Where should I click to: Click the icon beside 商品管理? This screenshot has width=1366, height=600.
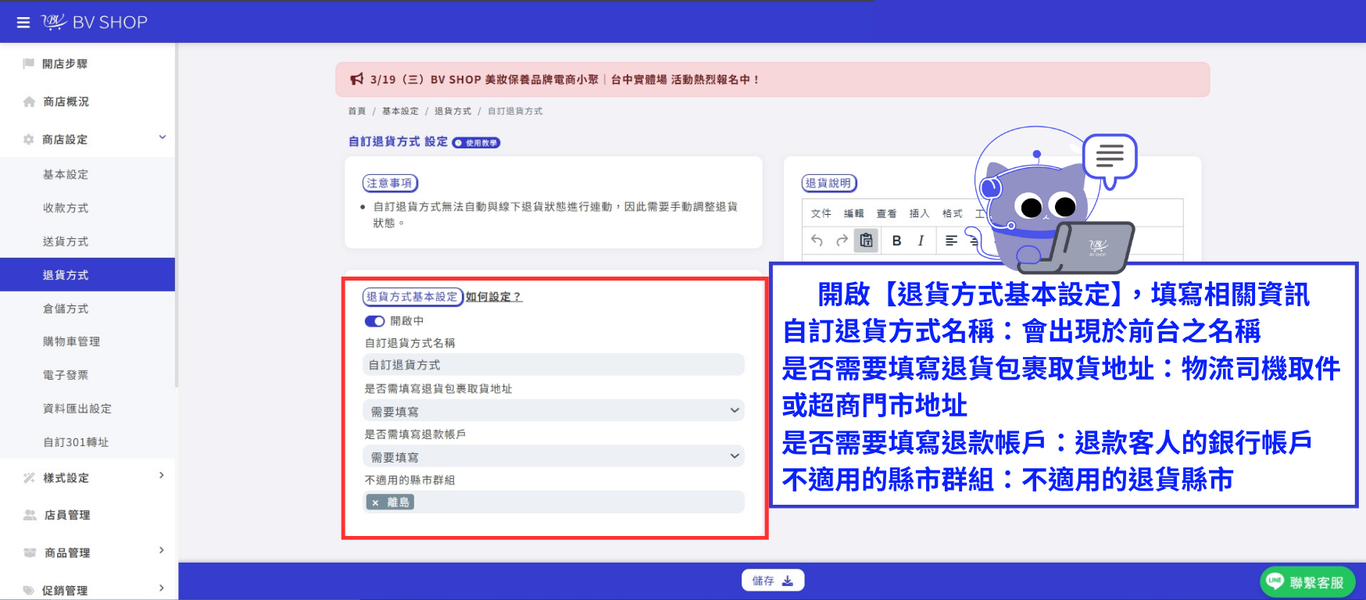point(29,553)
